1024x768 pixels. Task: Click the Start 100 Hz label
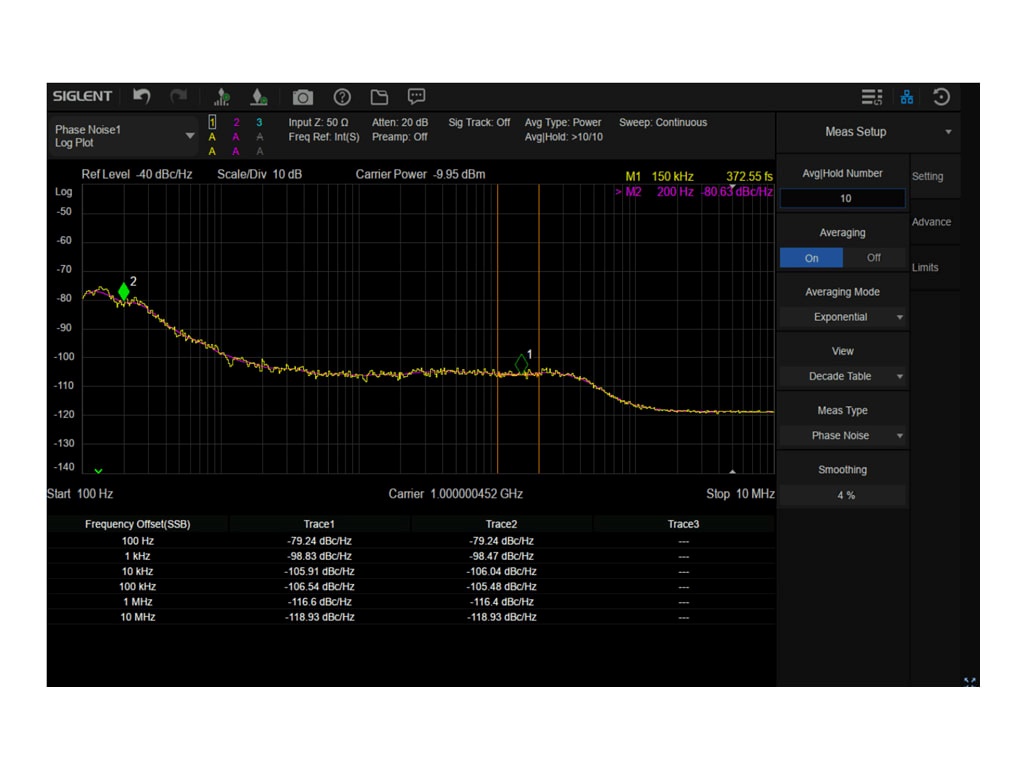[x=80, y=494]
